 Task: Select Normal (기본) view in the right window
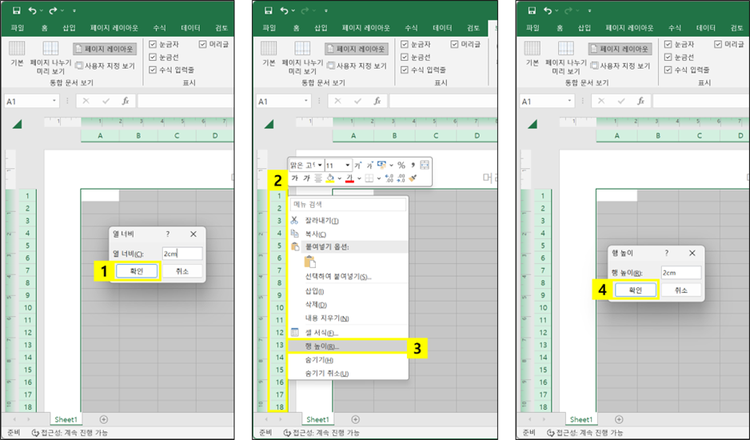pyautogui.click(x=532, y=54)
